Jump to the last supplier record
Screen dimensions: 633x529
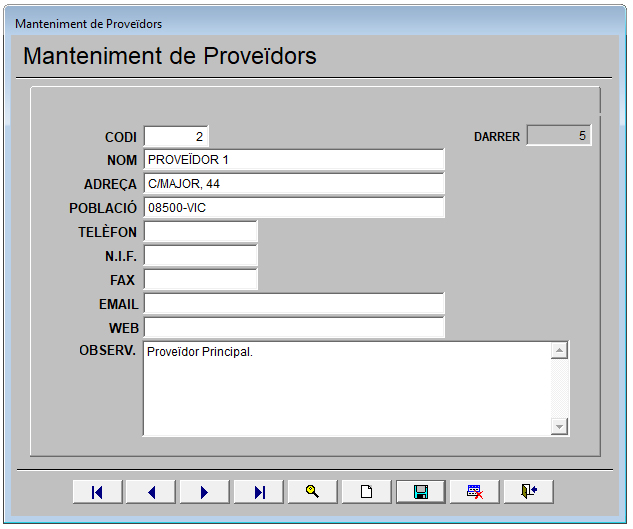pos(259,492)
